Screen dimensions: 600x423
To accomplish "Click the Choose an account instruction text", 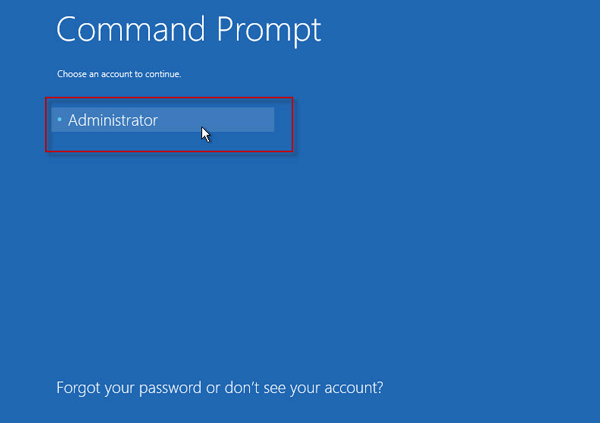I will coord(119,74).
